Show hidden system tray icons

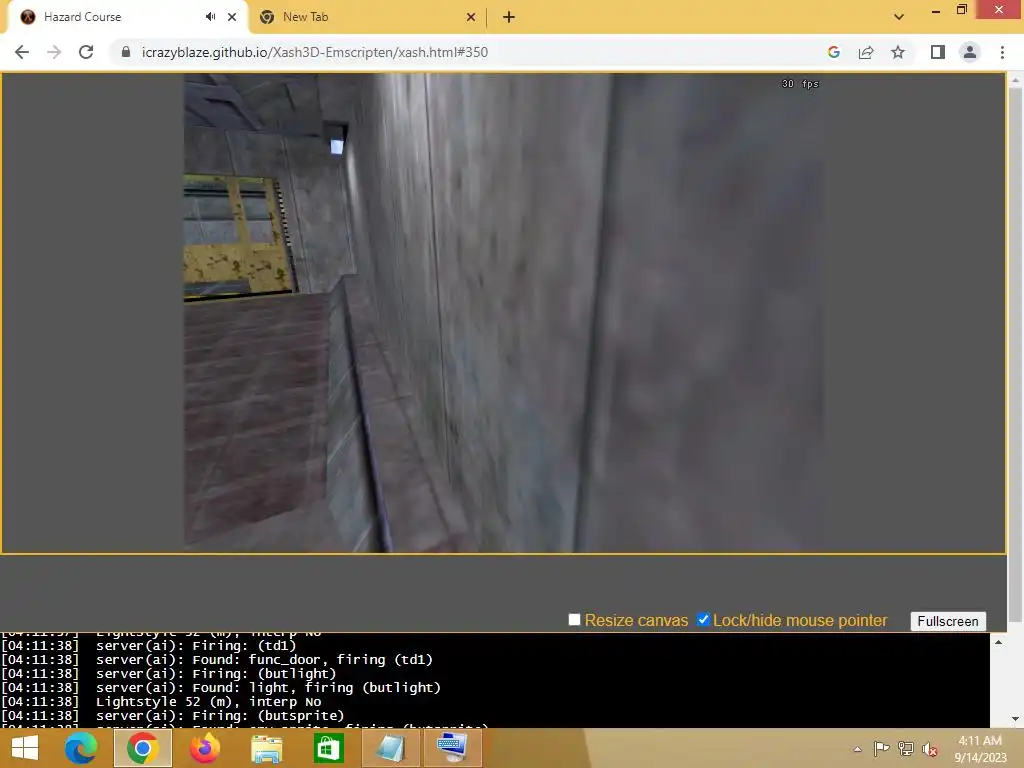(857, 749)
